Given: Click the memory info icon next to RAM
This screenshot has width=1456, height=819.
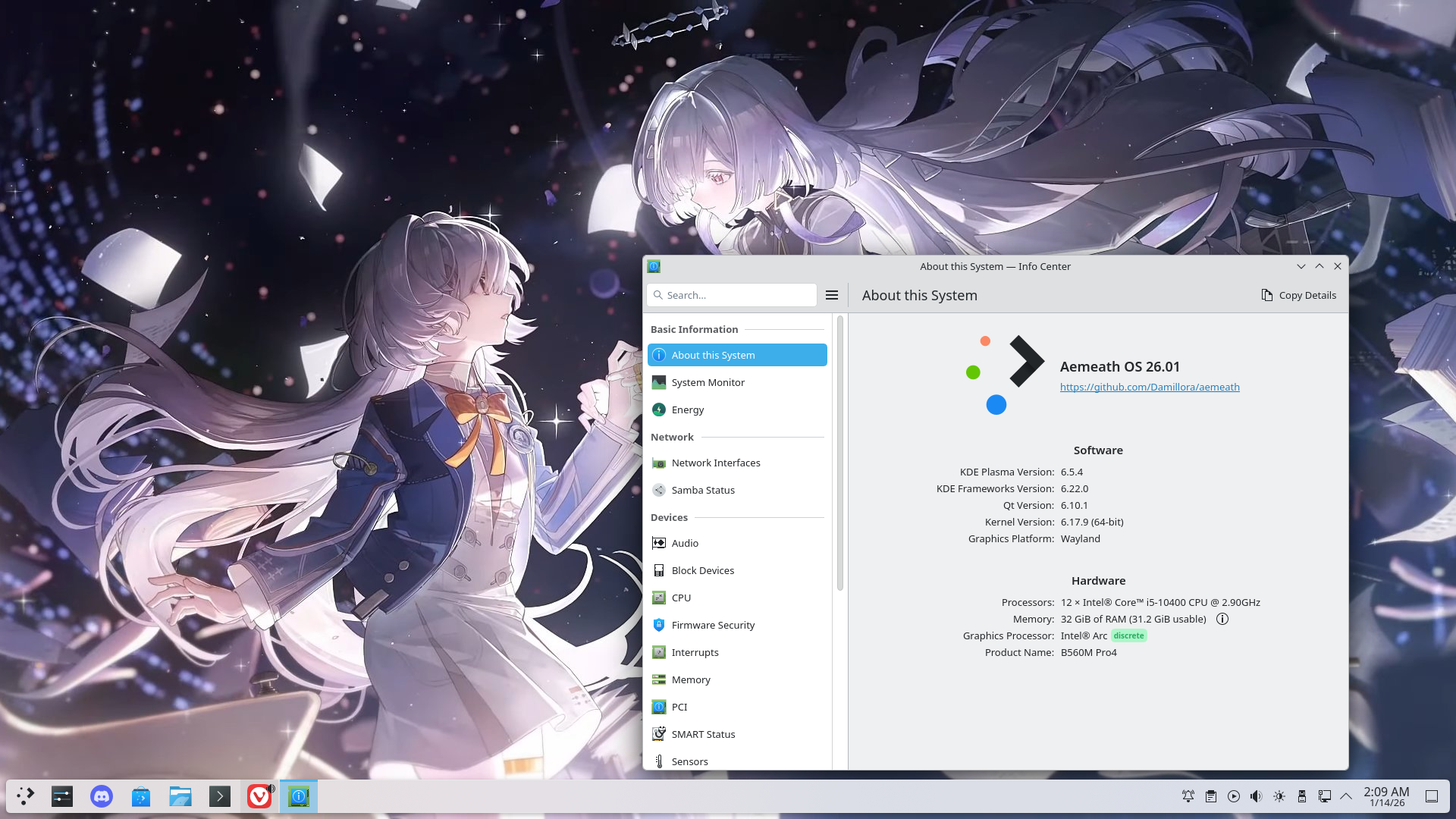Looking at the screenshot, I should coord(1222,619).
